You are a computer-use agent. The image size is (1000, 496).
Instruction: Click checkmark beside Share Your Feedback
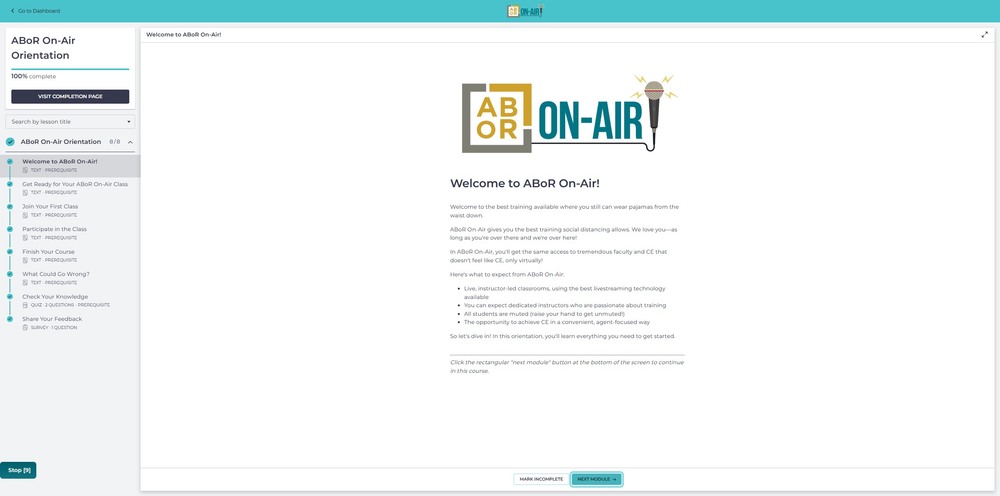tap(10, 319)
